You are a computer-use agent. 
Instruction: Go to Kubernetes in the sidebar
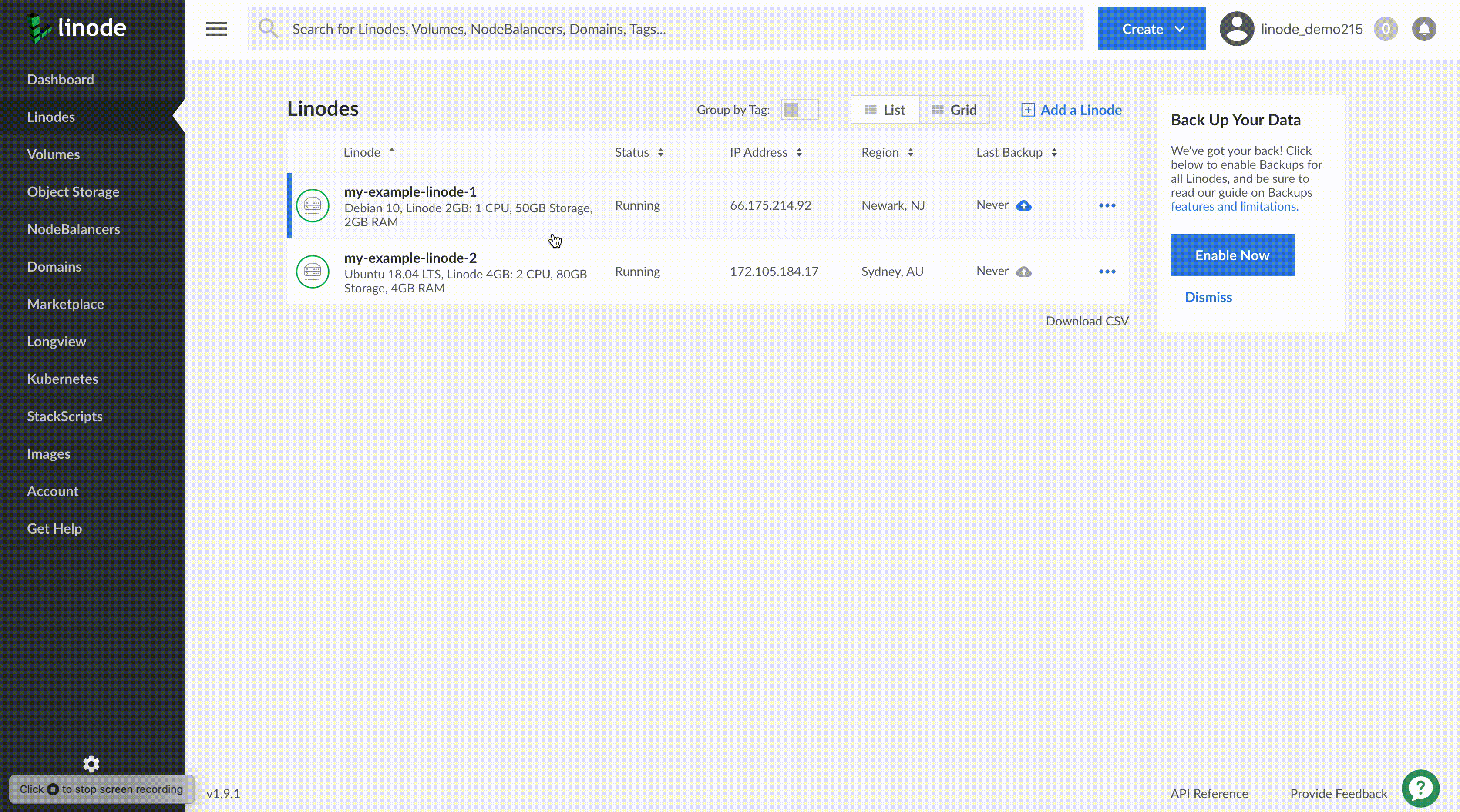[62, 379]
